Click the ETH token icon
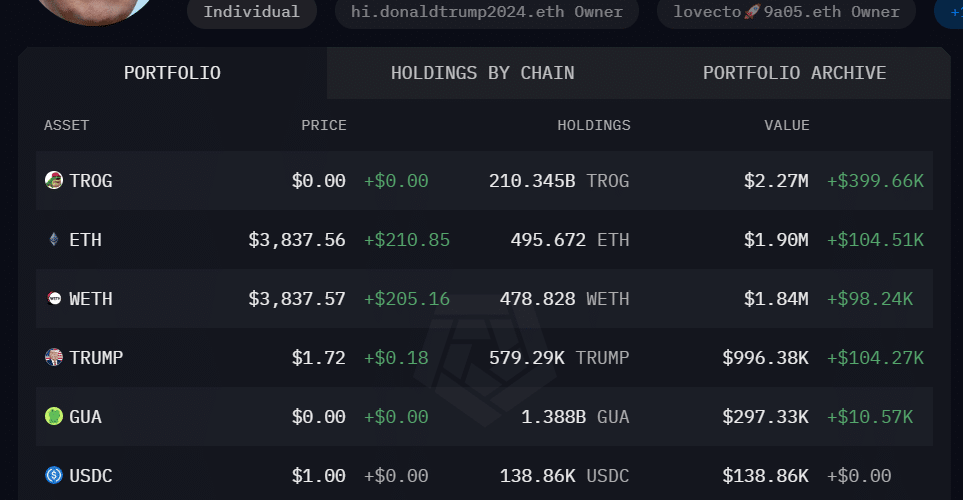Screen dimensions: 963x500 (x=54, y=240)
